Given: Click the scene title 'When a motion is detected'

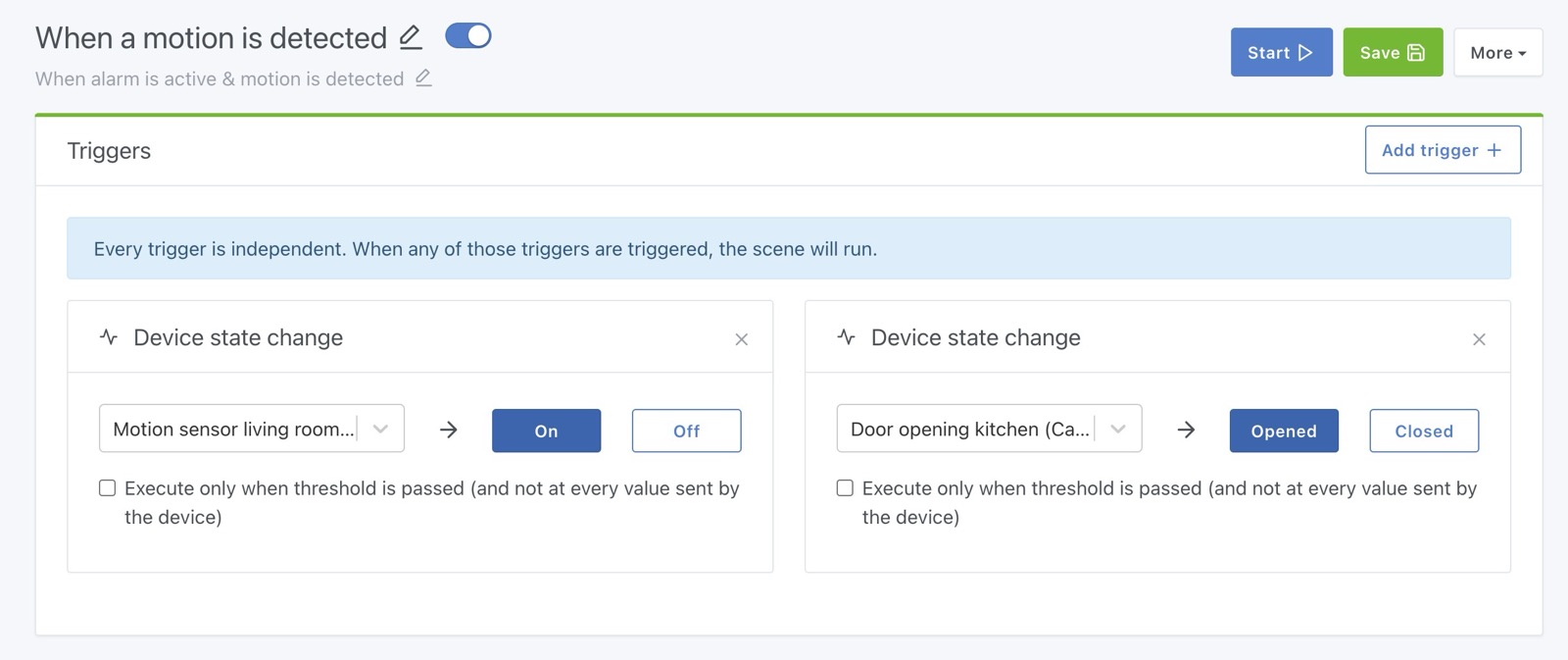Looking at the screenshot, I should [212, 38].
